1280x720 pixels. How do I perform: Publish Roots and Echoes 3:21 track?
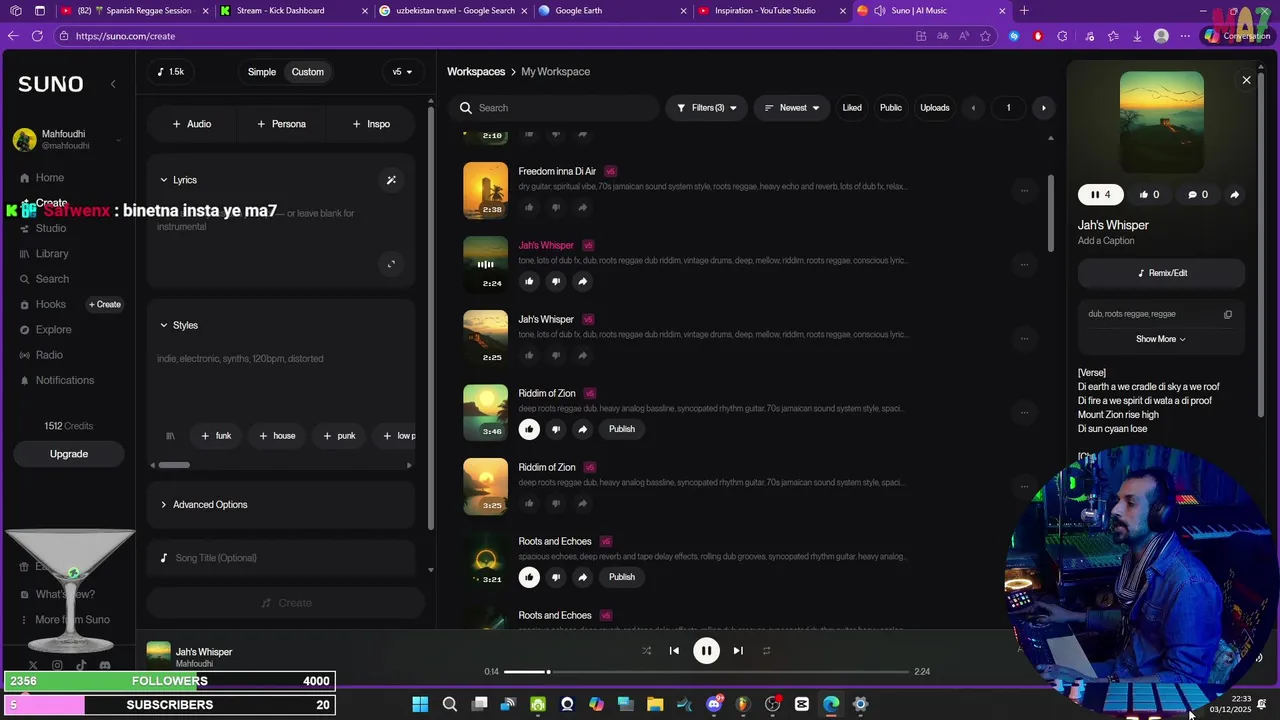point(622,577)
